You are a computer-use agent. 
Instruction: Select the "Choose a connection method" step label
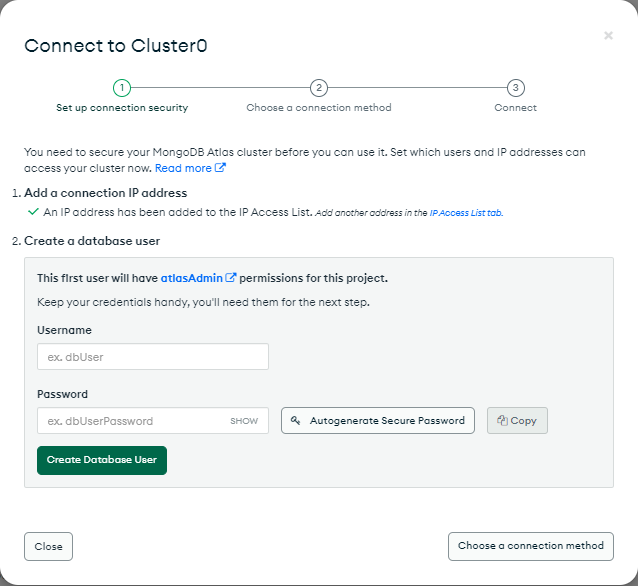click(319, 107)
